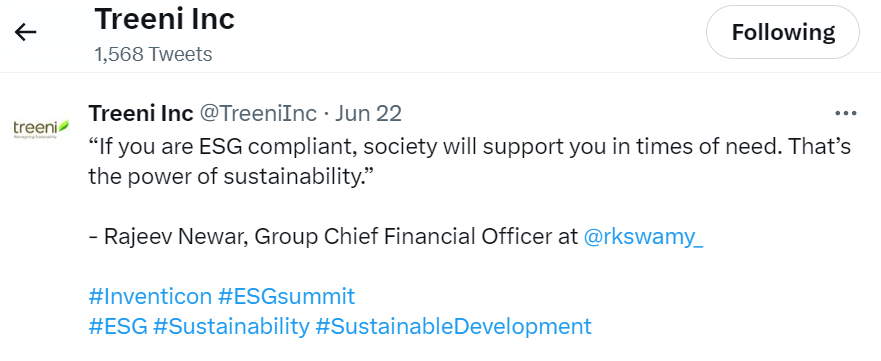This screenshot has height=361, width=881.
Task: Open Treeni Inc display name in tweet
Action: (141, 113)
